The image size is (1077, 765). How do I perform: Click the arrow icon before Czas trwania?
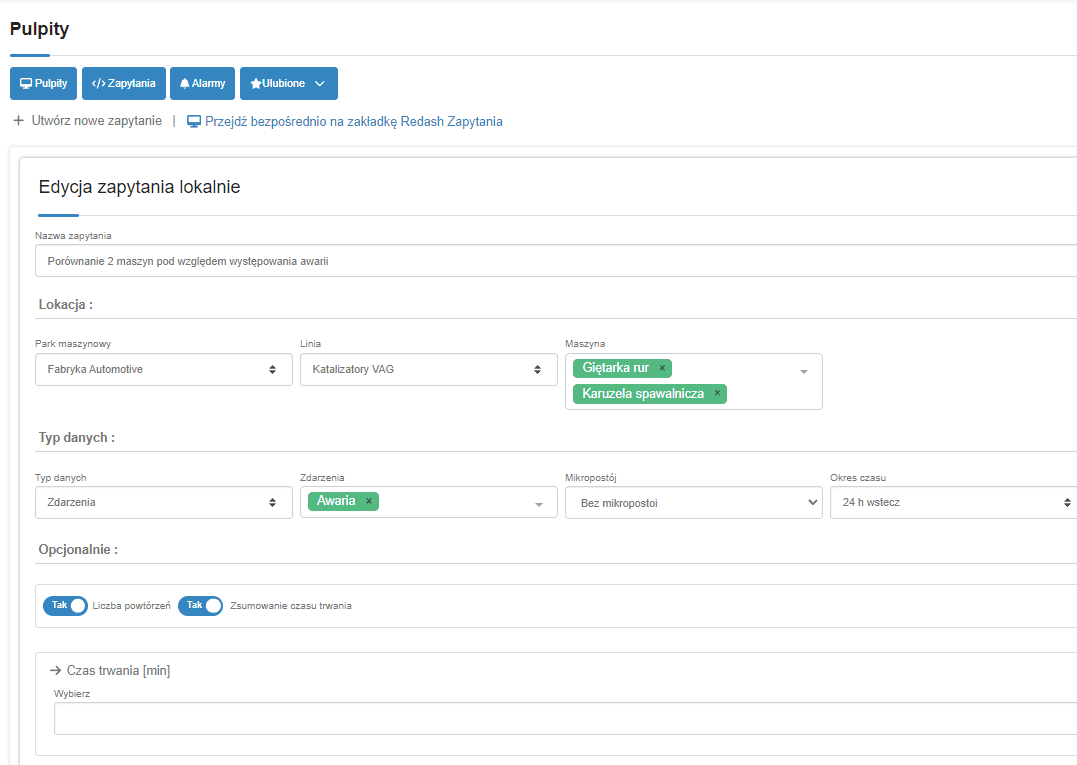click(x=56, y=671)
